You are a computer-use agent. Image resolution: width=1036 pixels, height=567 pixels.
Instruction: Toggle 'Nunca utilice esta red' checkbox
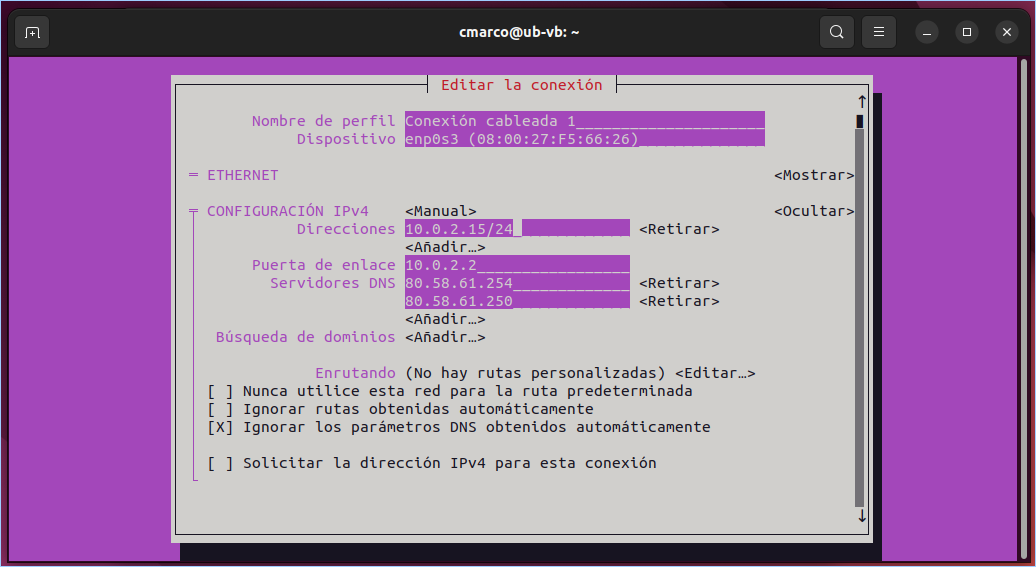click(220, 391)
